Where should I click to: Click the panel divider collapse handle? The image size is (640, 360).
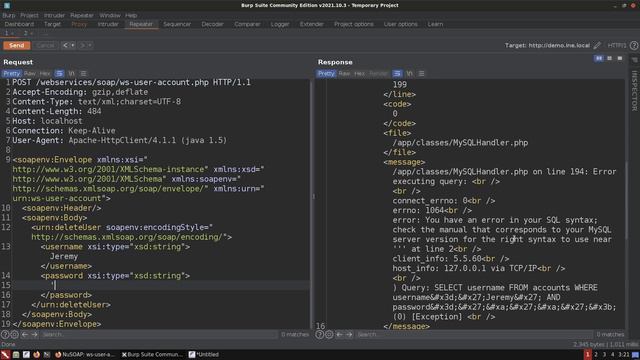pos(313,196)
